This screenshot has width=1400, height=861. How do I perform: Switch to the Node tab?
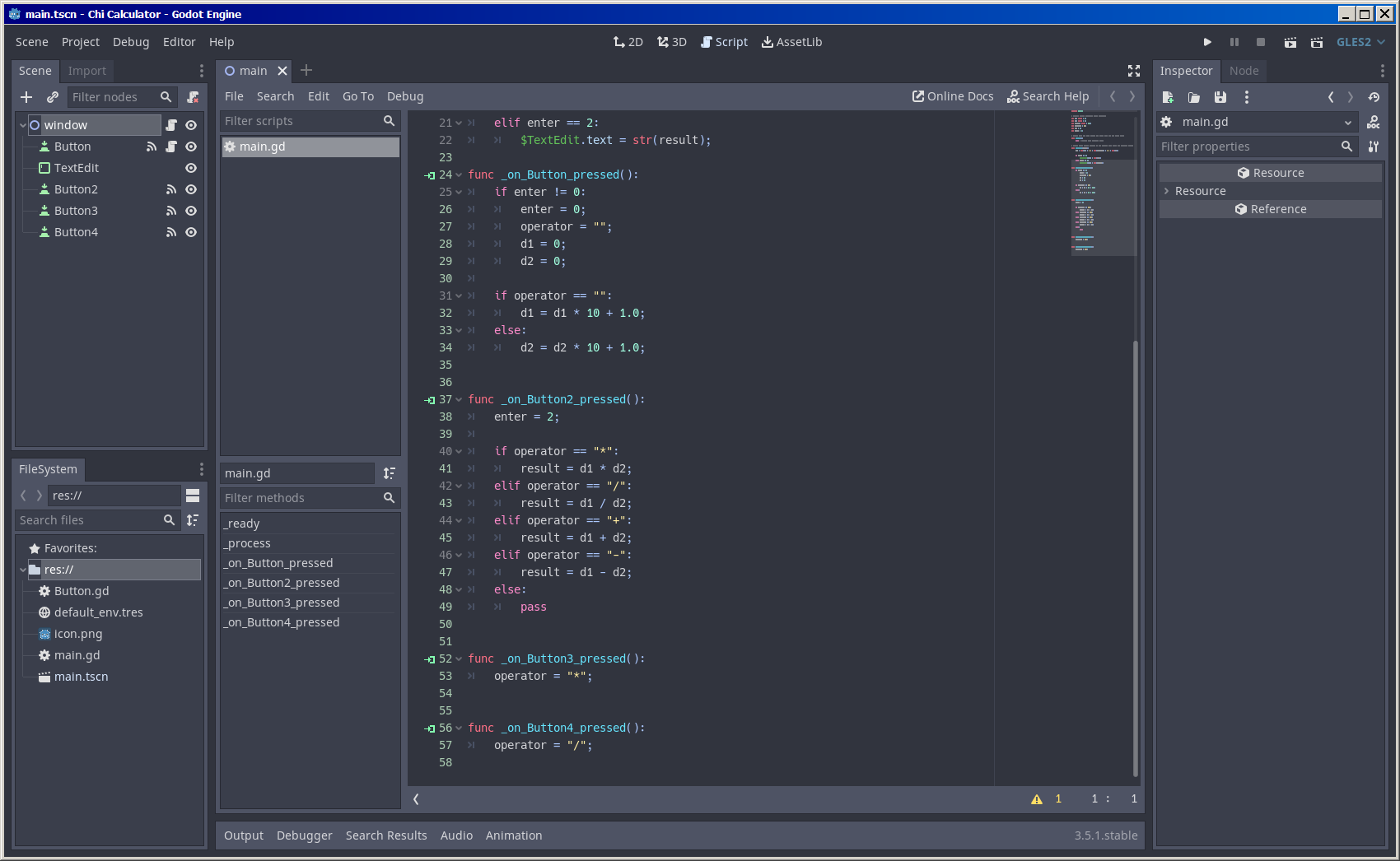point(1244,71)
